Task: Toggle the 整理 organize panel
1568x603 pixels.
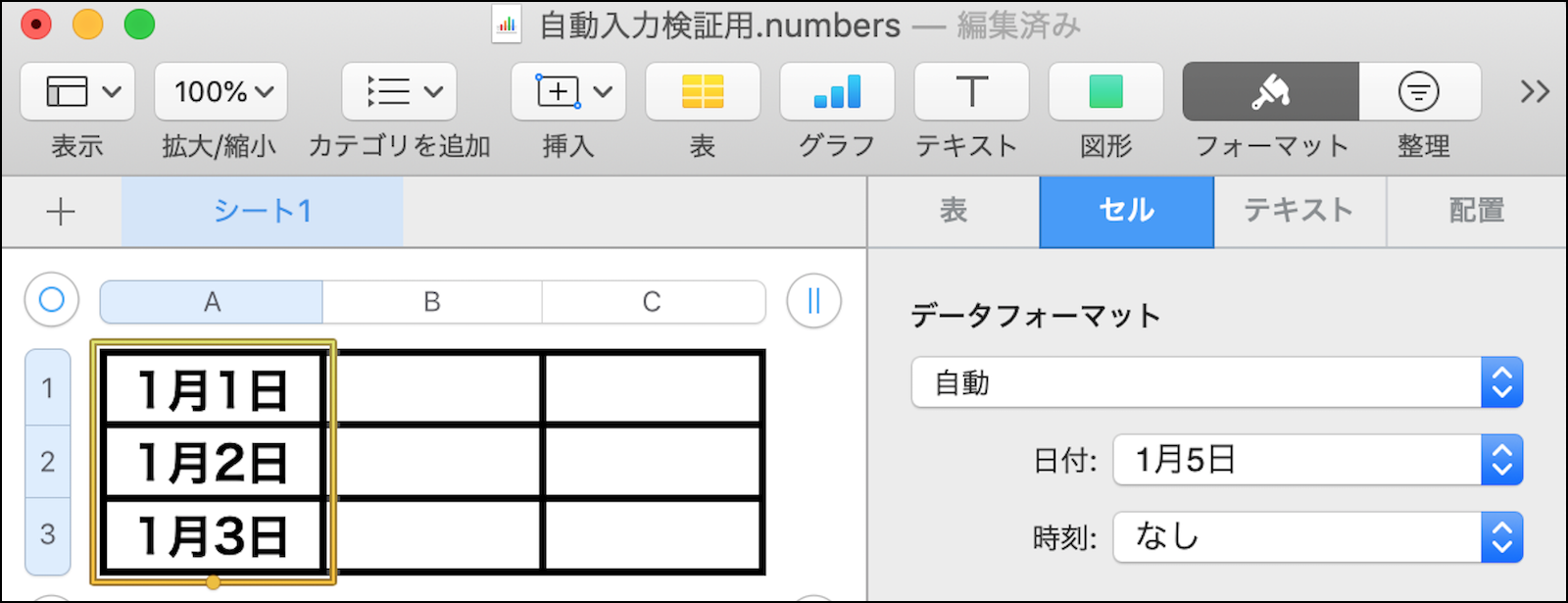Action: pos(1419,91)
